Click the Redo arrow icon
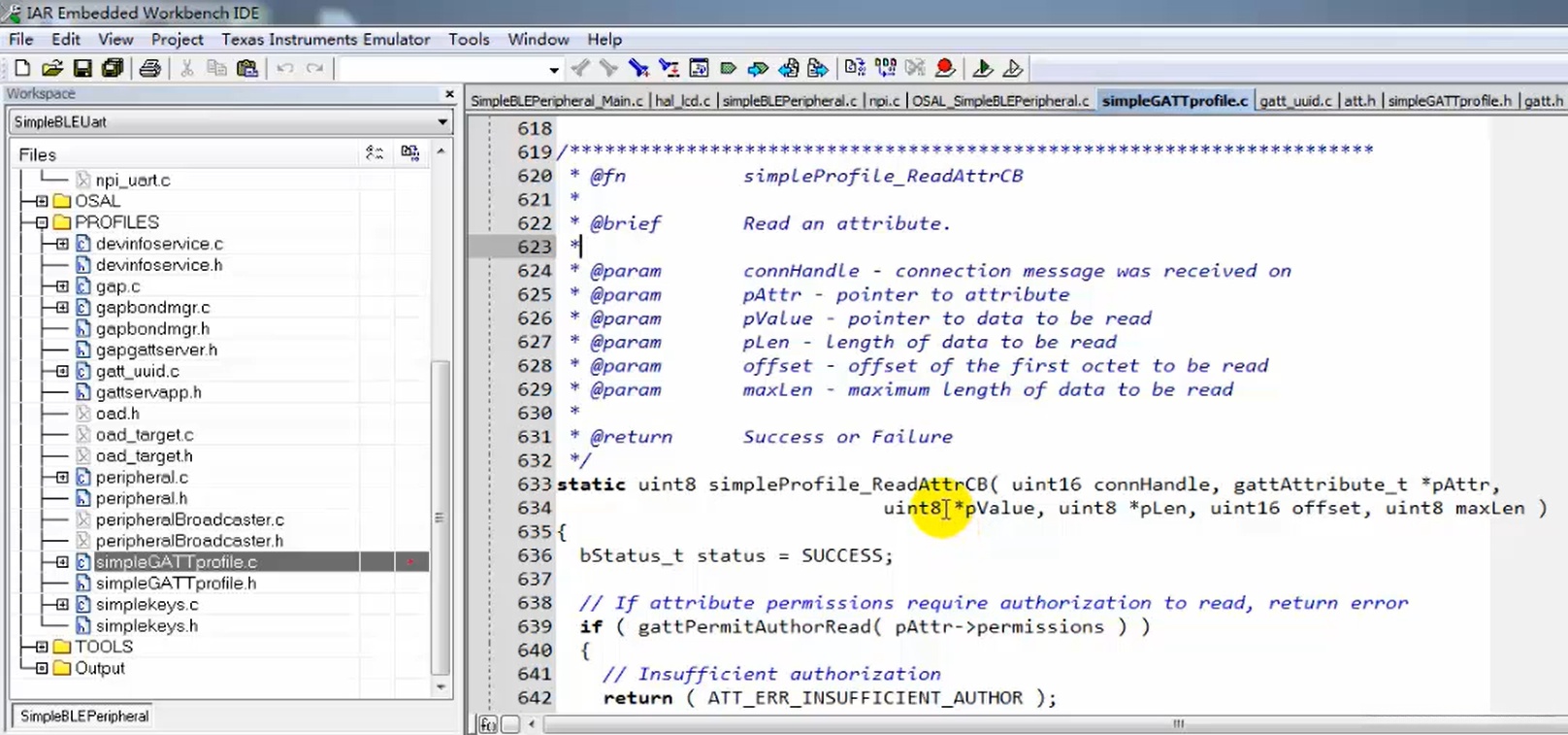1568x735 pixels. (314, 68)
